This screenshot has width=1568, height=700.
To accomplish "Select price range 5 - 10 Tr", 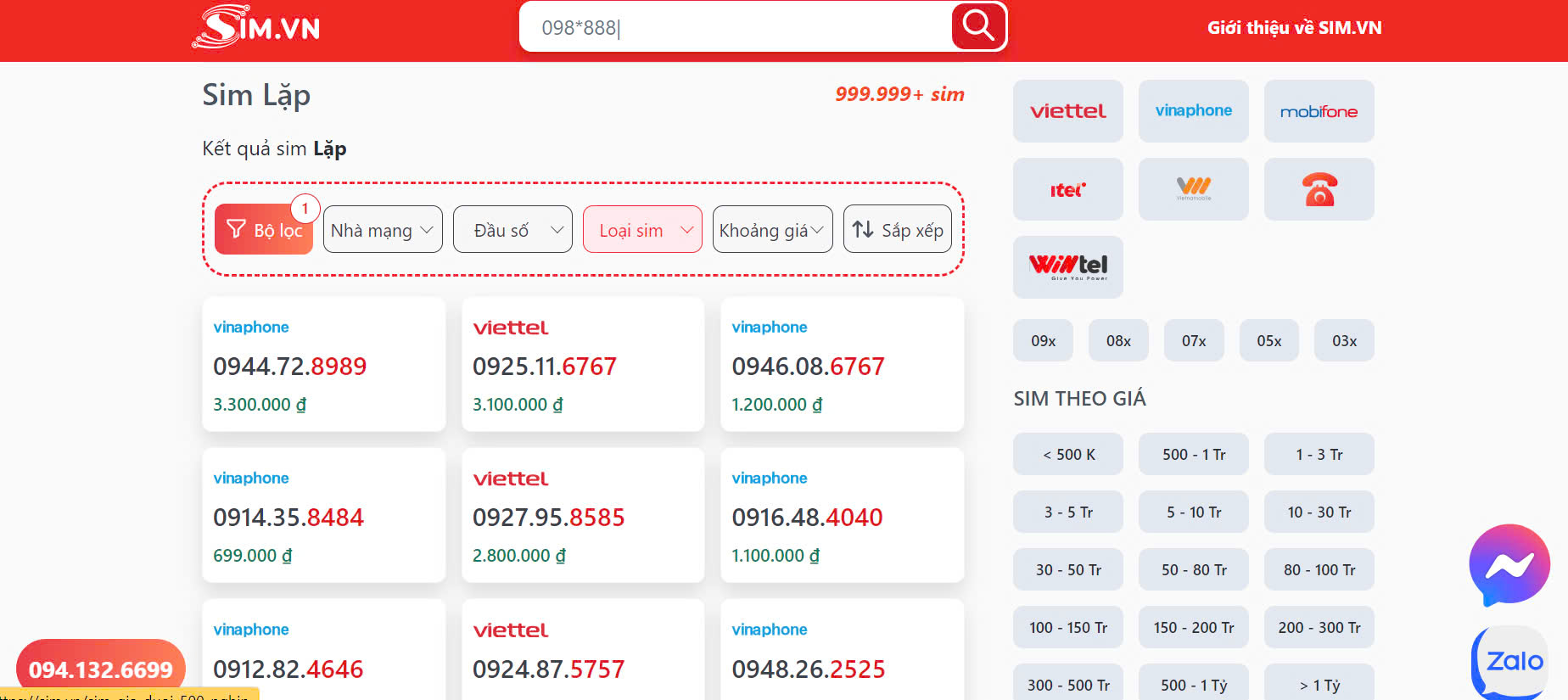I will click(1194, 512).
